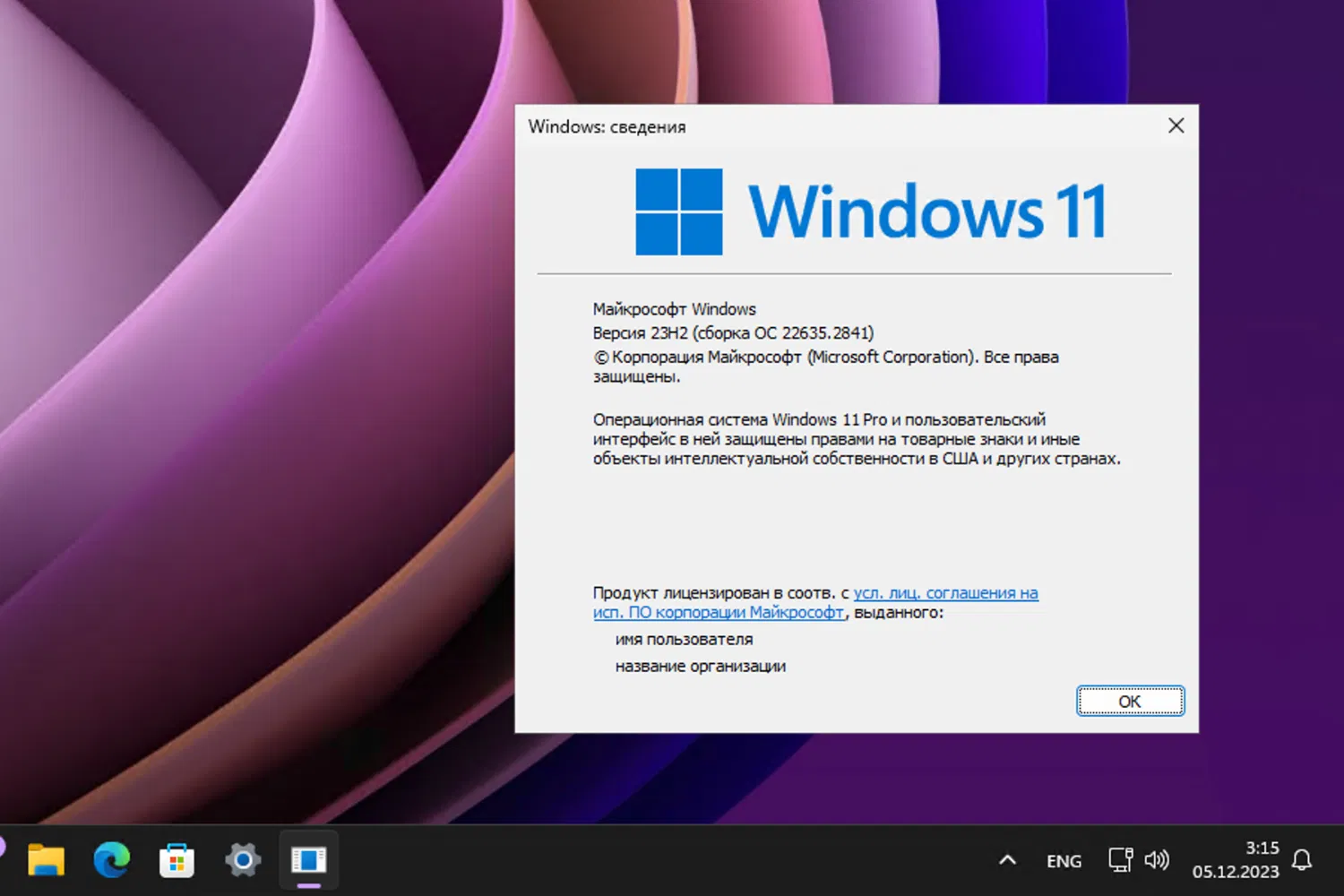Image resolution: width=1344 pixels, height=896 pixels.
Task: Open sound controls via the speaker icon
Action: point(1157,859)
